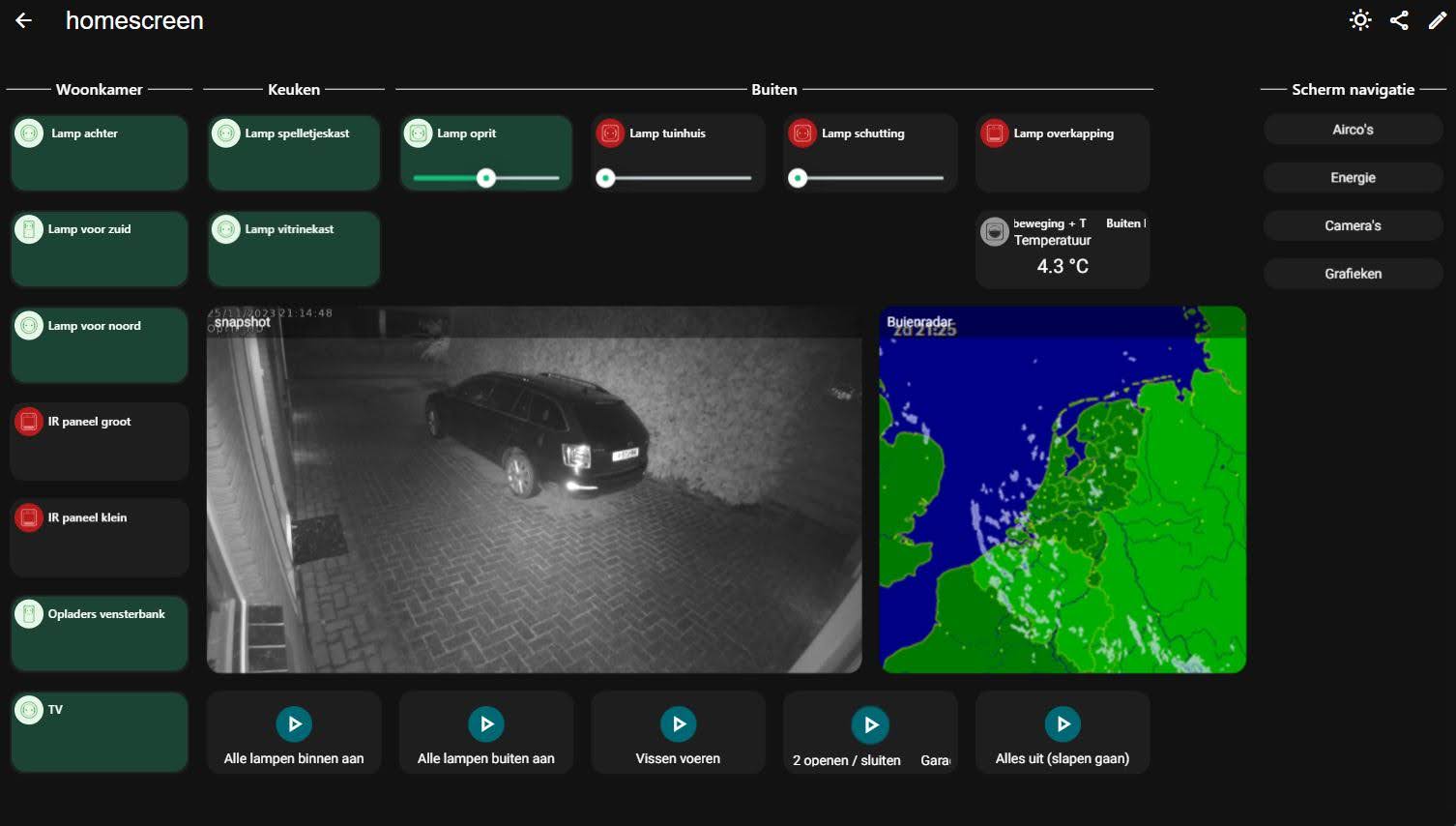The height and width of the screenshot is (826, 1456).
Task: Edit homescreen with the pencil icon
Action: (x=1438, y=20)
